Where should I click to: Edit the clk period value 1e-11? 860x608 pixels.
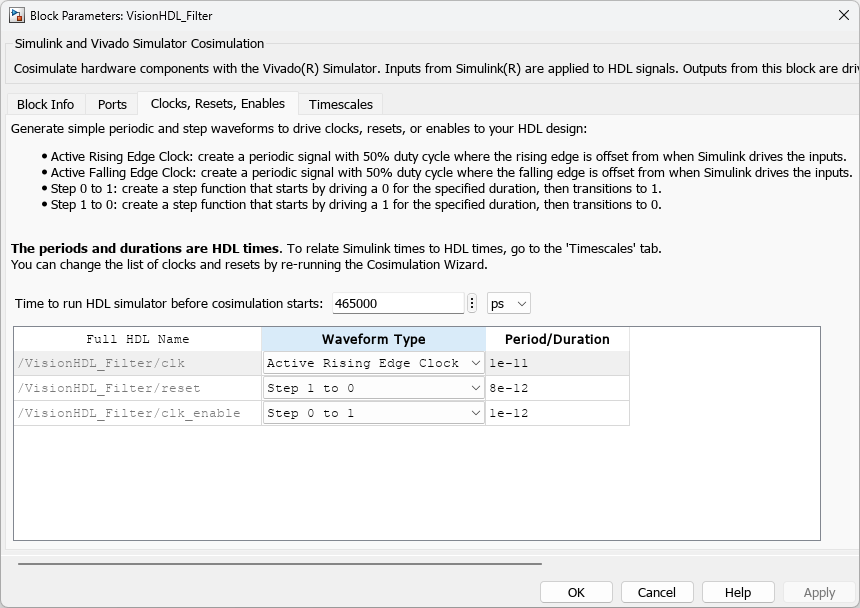[557, 363]
